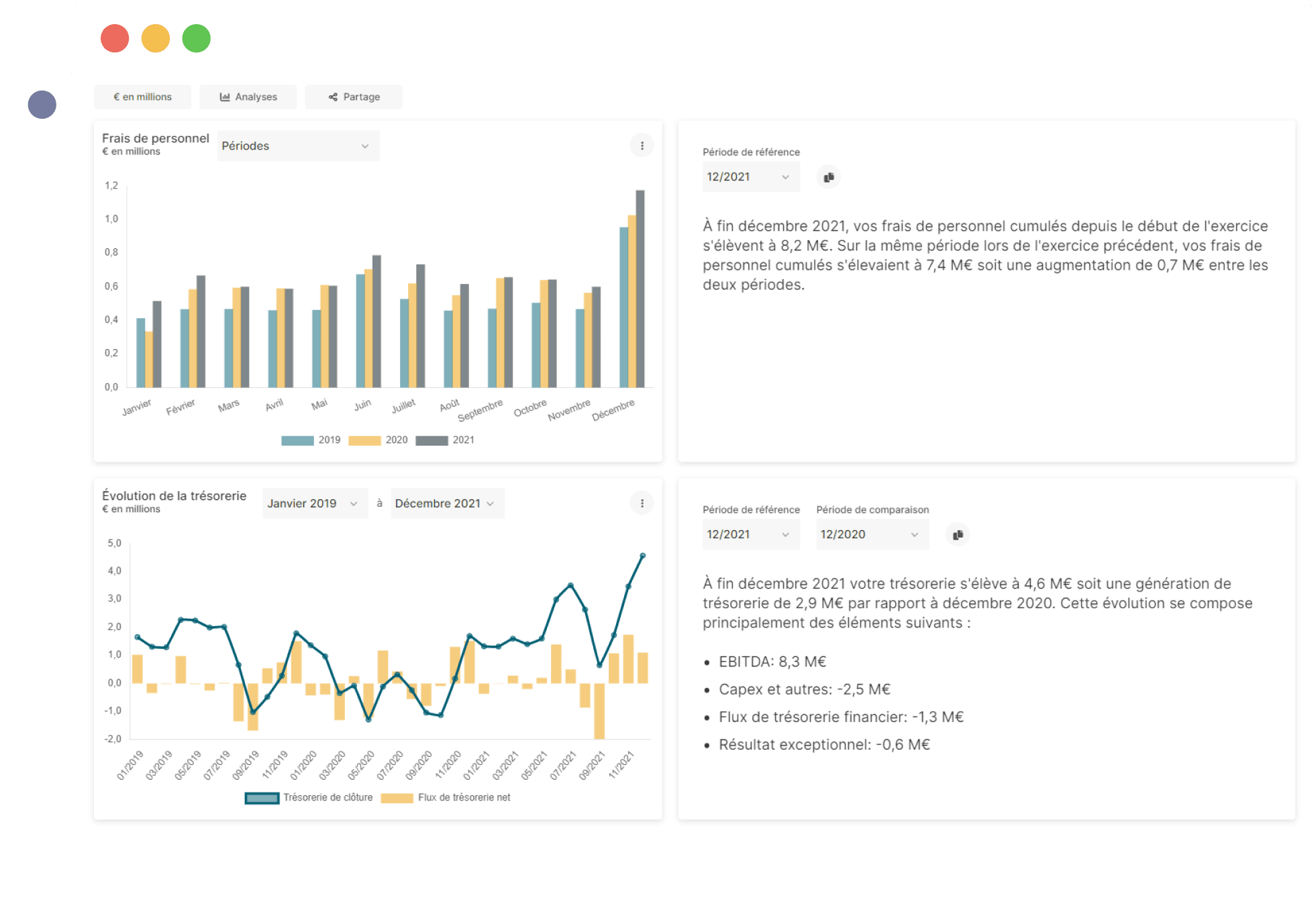
Task: Click the Flux de trésorerie financier line
Action: point(842,717)
